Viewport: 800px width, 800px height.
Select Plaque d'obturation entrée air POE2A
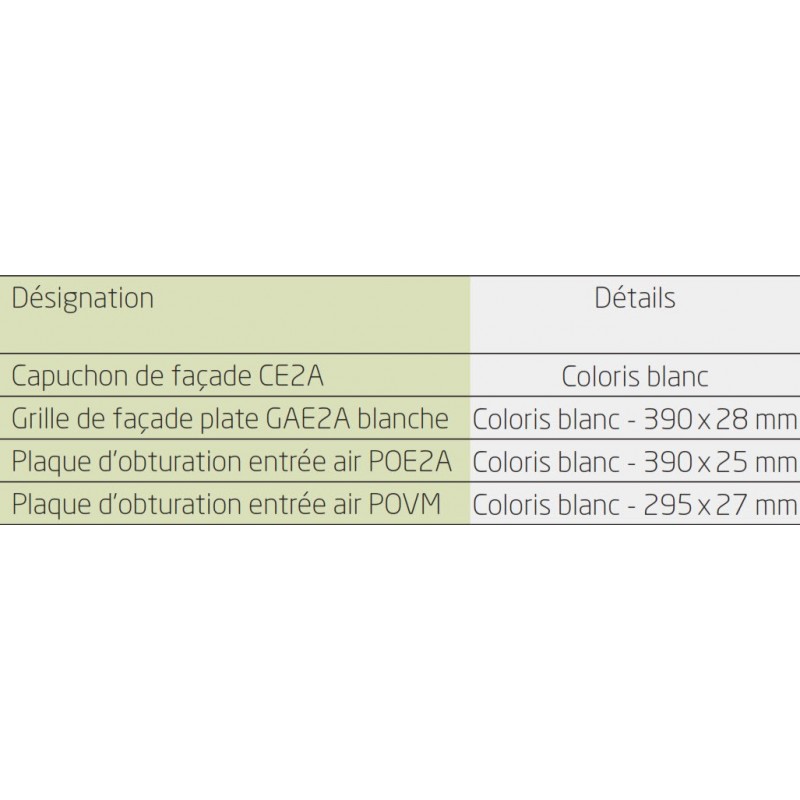click(x=231, y=462)
